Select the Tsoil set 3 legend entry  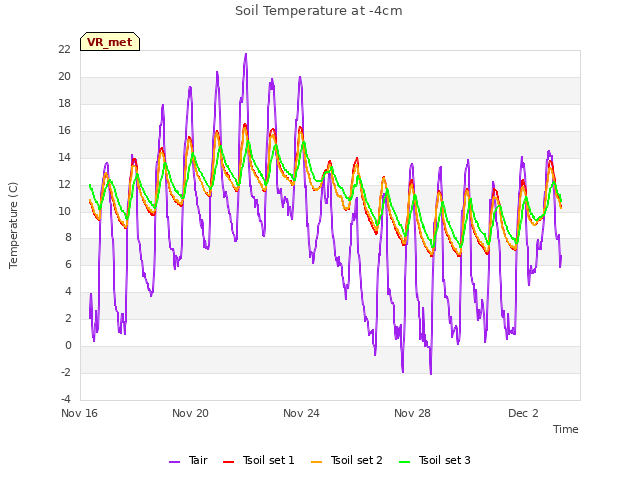435,460
